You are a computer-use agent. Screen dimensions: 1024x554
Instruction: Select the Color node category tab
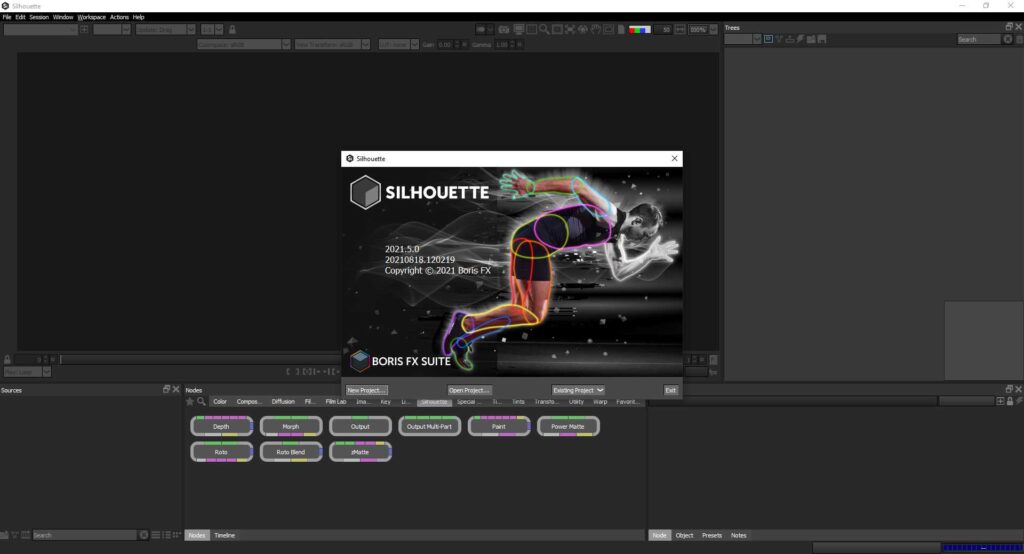(x=220, y=402)
